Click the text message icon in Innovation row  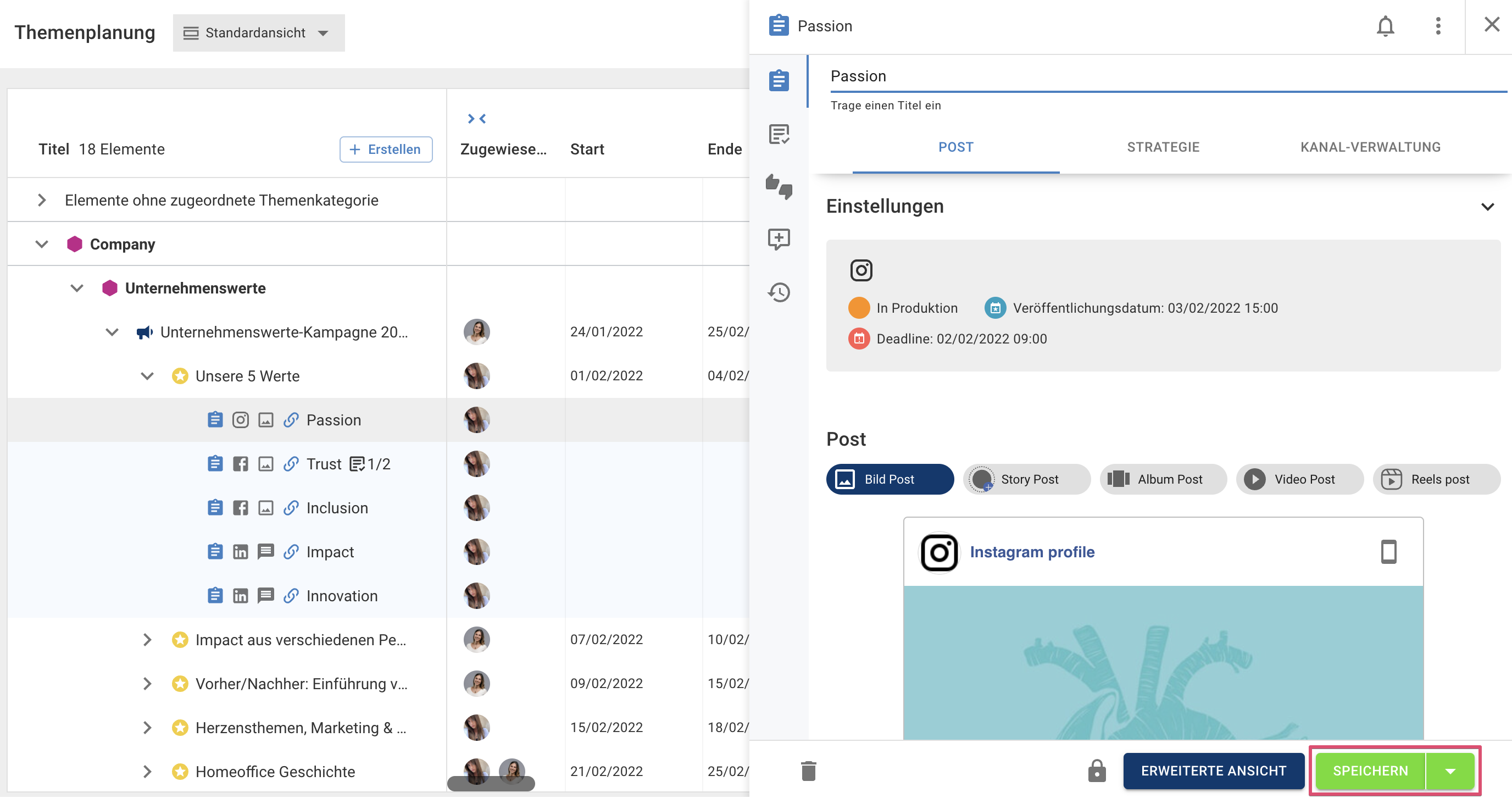point(266,596)
